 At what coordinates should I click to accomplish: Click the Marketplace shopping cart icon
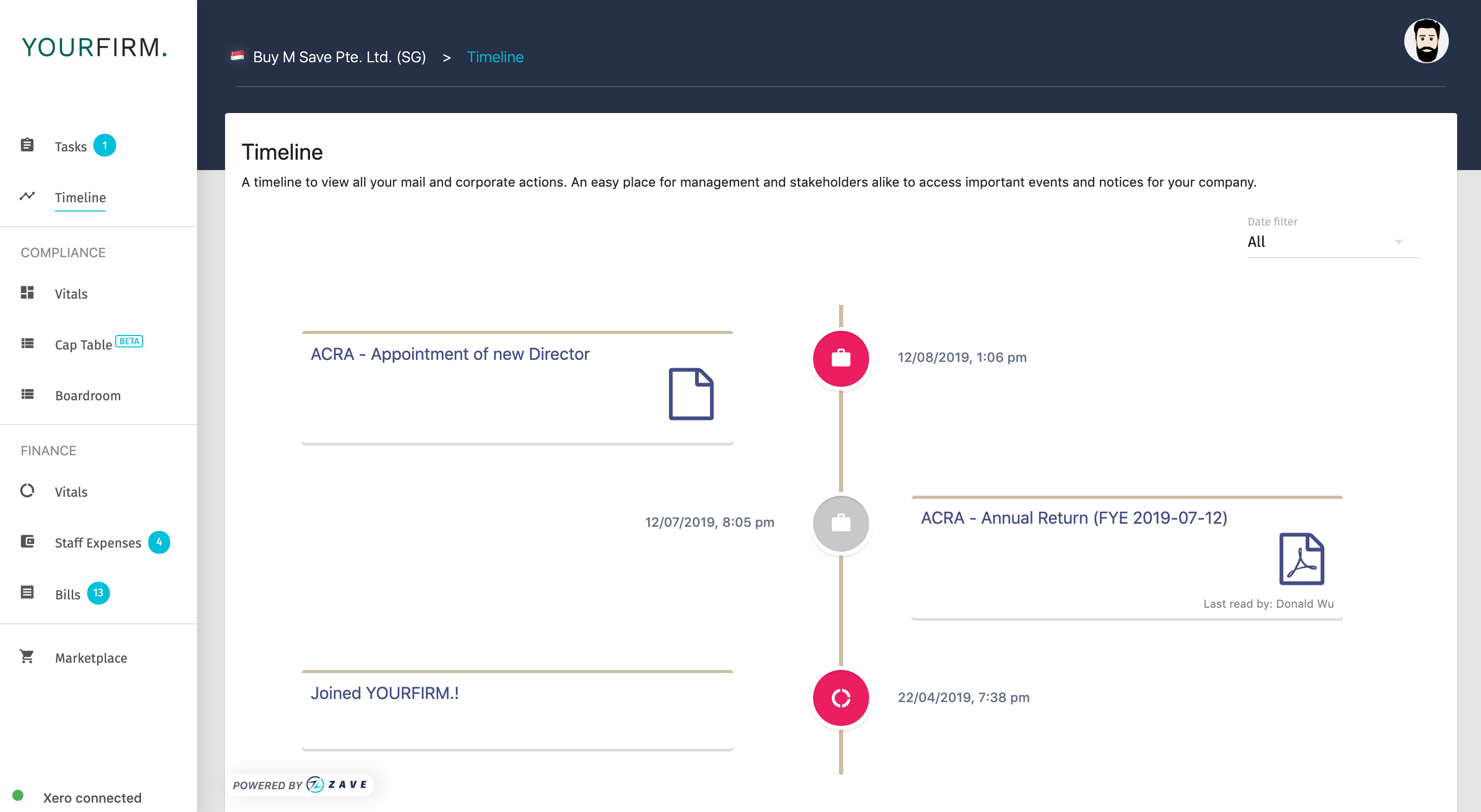[x=27, y=655]
